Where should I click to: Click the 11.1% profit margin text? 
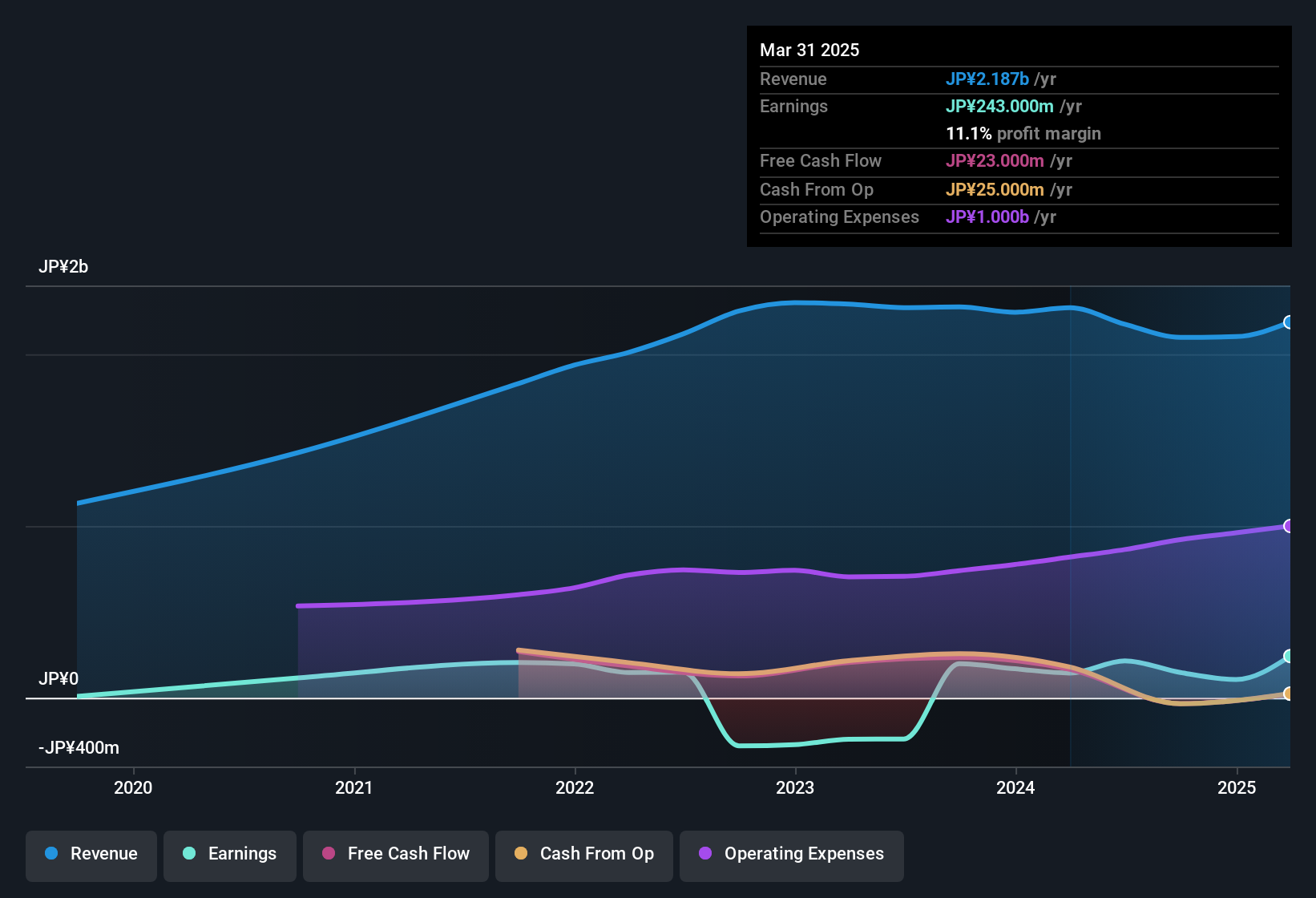(x=1023, y=133)
